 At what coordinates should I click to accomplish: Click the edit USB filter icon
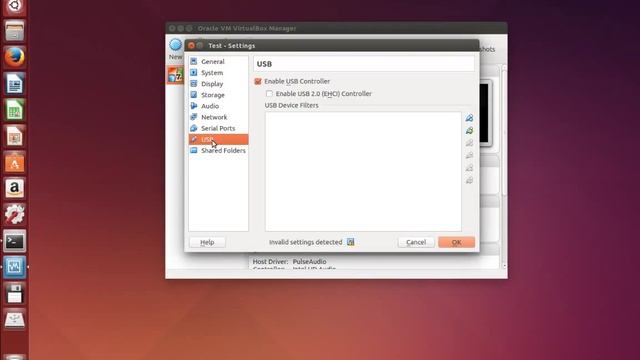[469, 143]
